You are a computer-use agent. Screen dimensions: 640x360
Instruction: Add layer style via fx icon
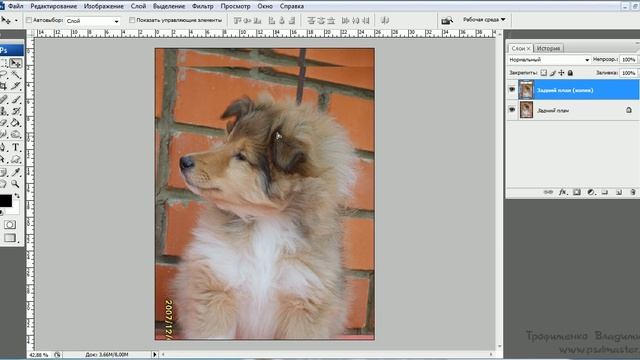[x=562, y=192]
